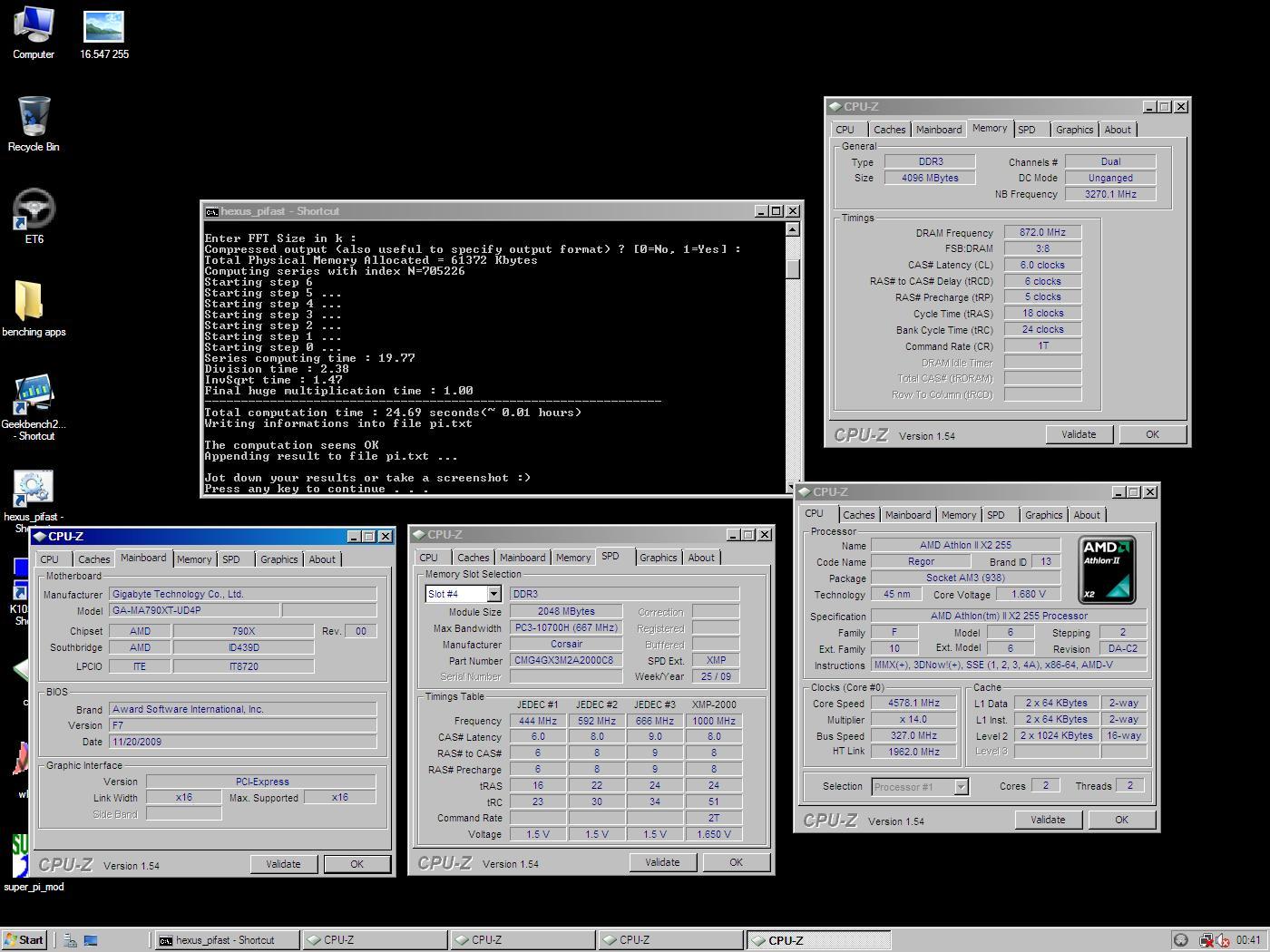Click the Core Speed 4578.1 MHz value

click(x=913, y=703)
